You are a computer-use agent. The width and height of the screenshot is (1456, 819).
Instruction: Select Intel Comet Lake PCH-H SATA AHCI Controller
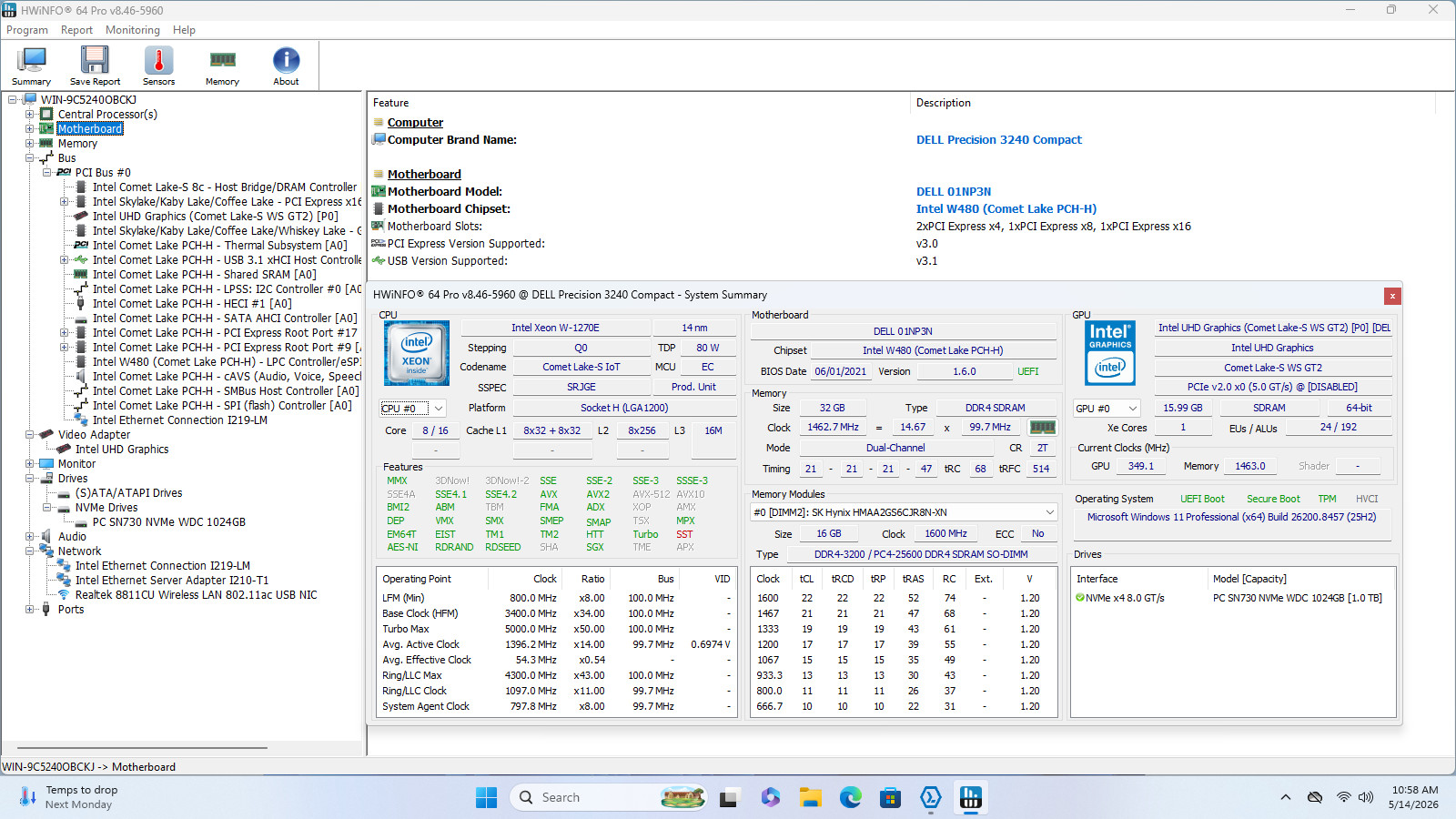(x=225, y=318)
